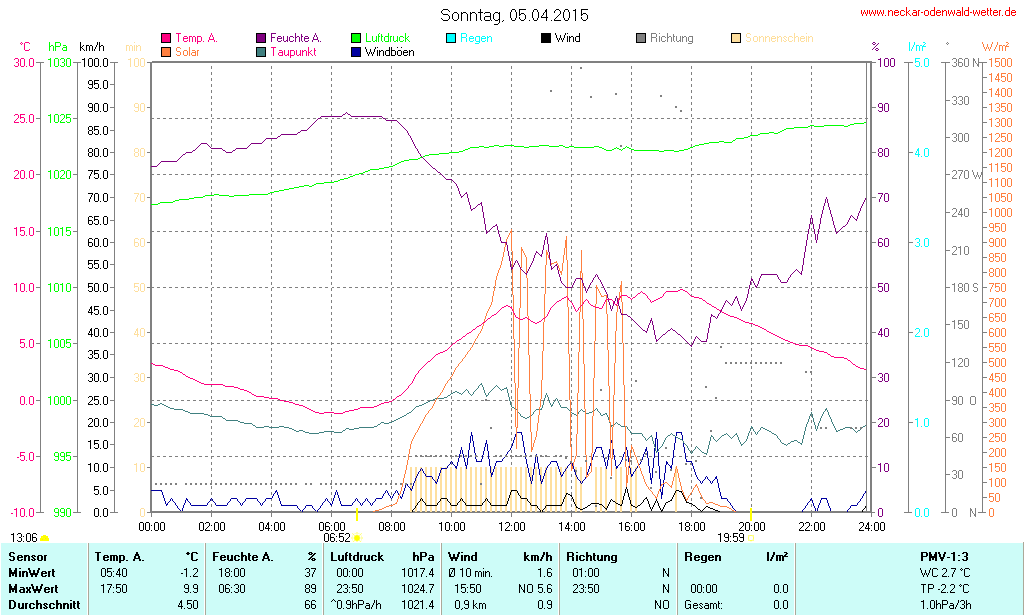1024x615 pixels.
Task: Click the sunset marker at 19:59
Action: tap(751, 538)
